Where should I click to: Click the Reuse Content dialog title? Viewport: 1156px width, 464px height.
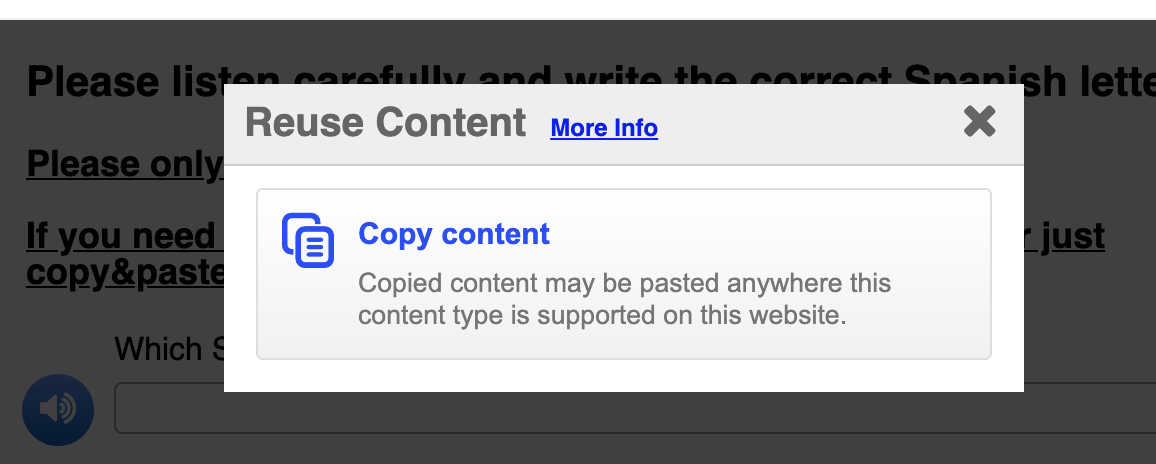[x=386, y=122]
